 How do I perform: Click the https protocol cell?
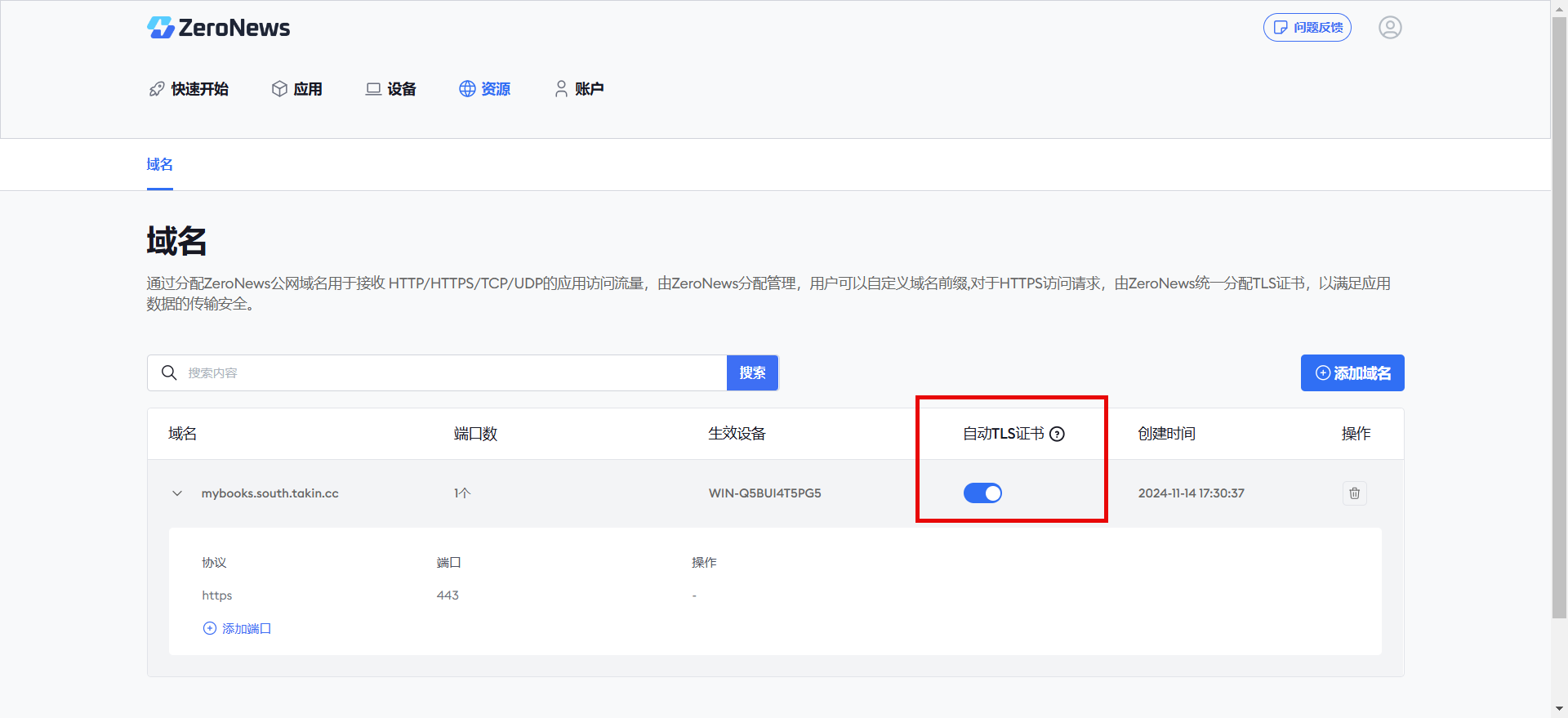217,595
